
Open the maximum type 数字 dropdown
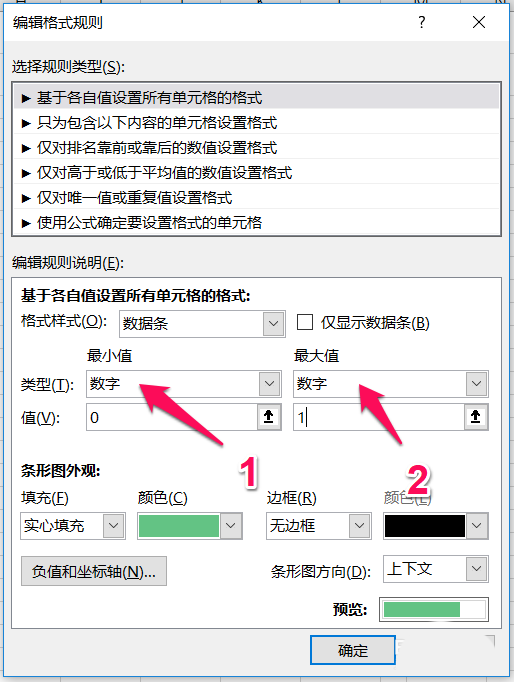(x=391, y=384)
